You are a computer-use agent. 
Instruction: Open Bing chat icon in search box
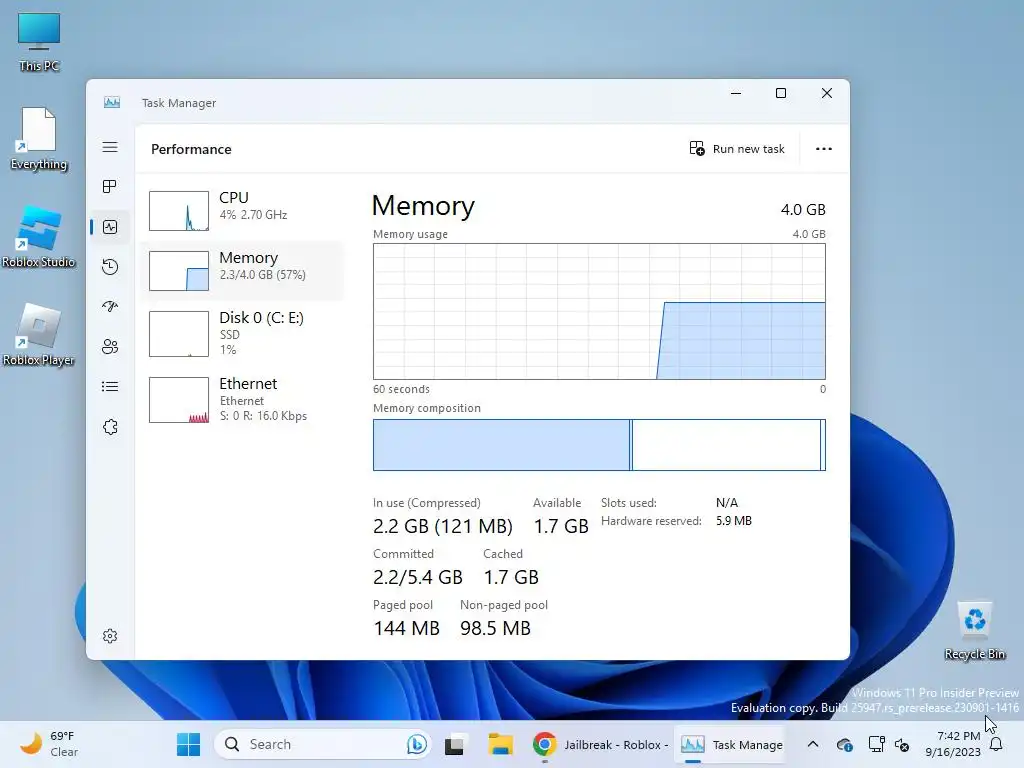(x=416, y=744)
